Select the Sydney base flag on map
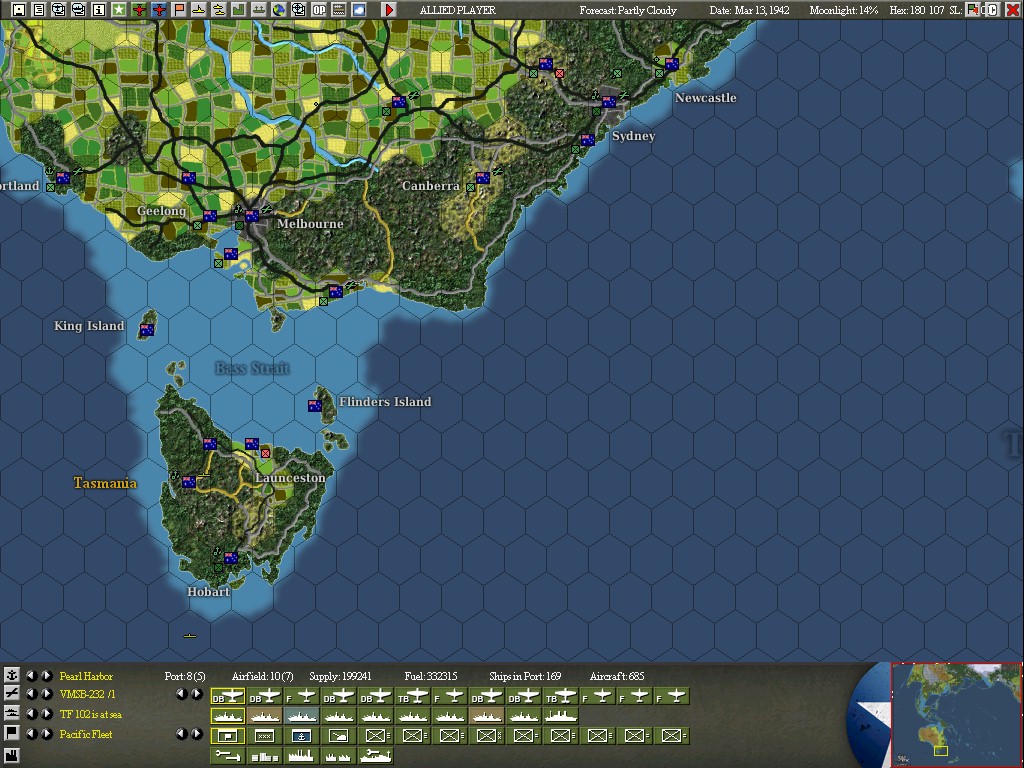 coord(609,102)
